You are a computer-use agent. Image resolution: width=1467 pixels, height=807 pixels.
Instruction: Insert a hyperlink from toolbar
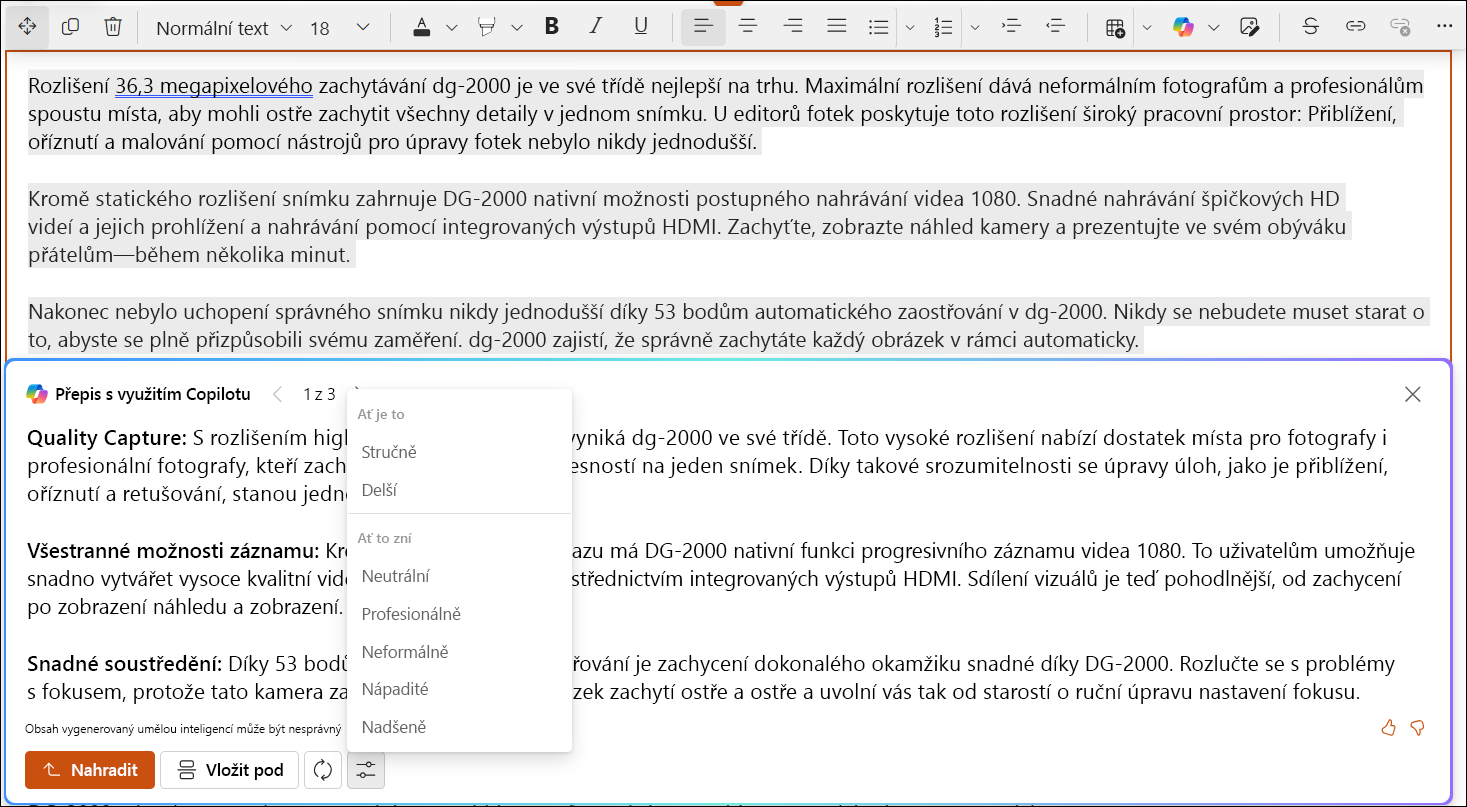(x=1355, y=27)
